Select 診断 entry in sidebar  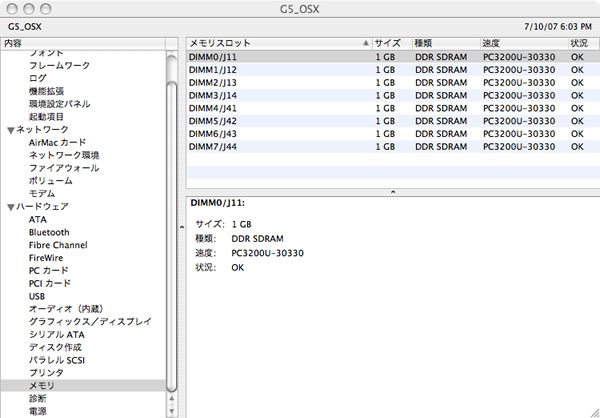coord(38,399)
